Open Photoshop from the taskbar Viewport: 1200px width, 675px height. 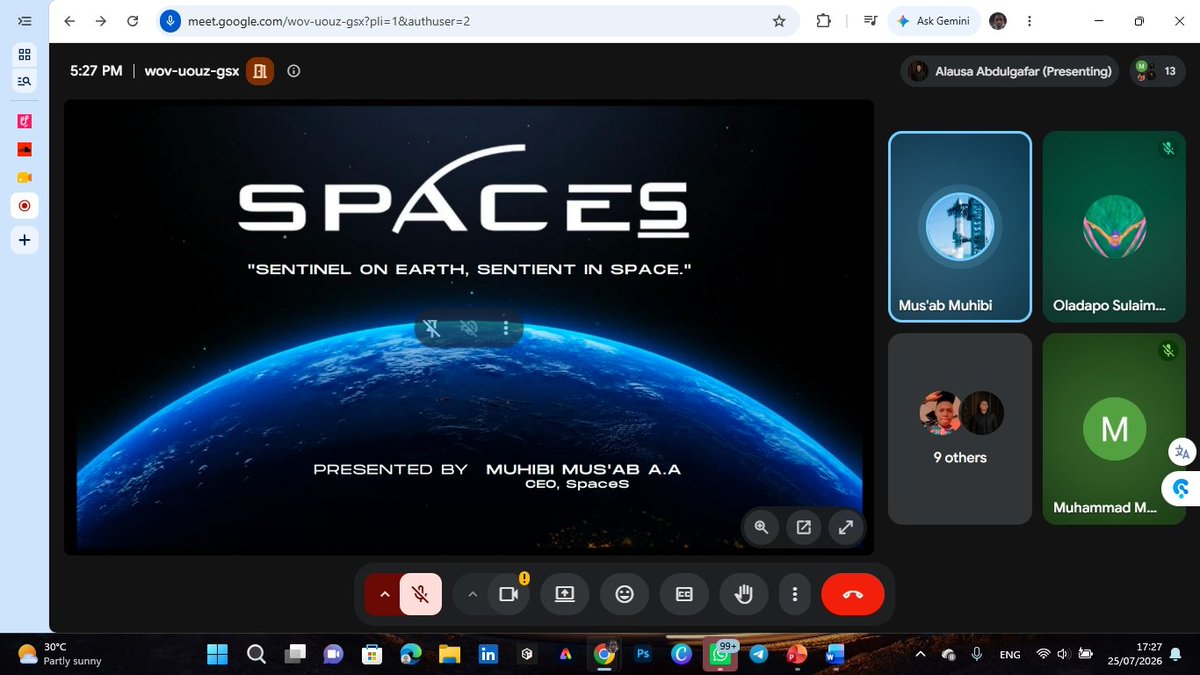tap(643, 654)
